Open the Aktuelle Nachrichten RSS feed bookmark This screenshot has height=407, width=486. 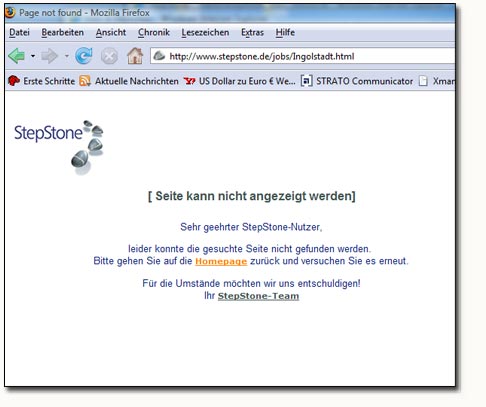pos(129,81)
